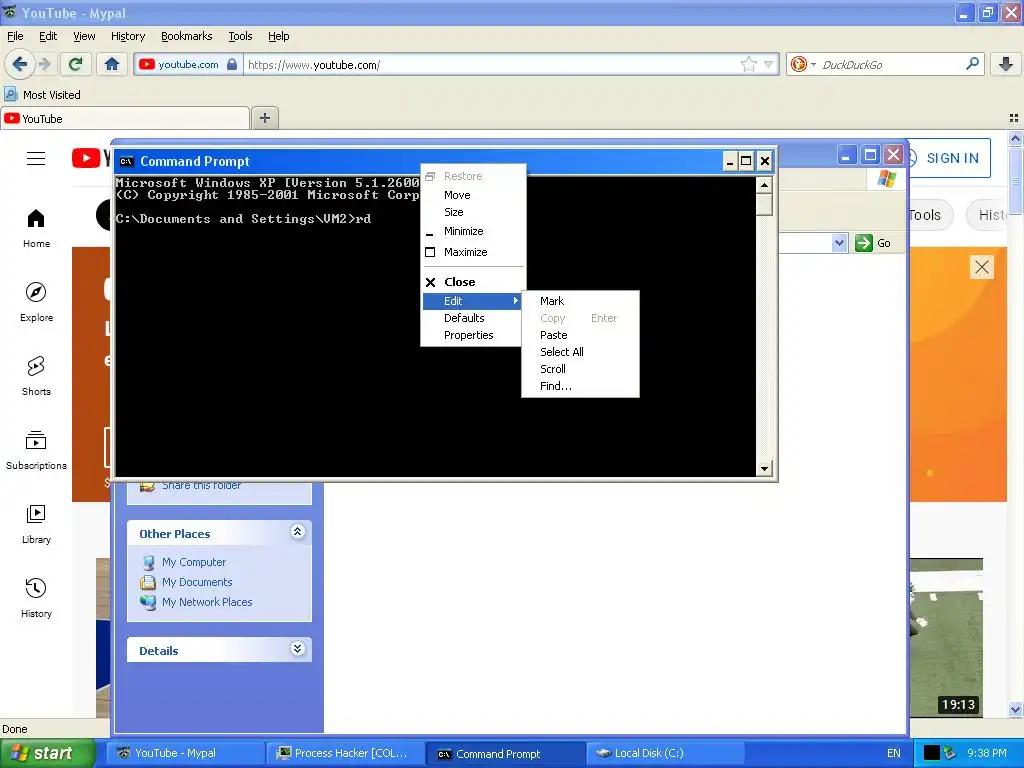Open the Bookmarks menu
This screenshot has height=768, width=1024.
pos(186,36)
